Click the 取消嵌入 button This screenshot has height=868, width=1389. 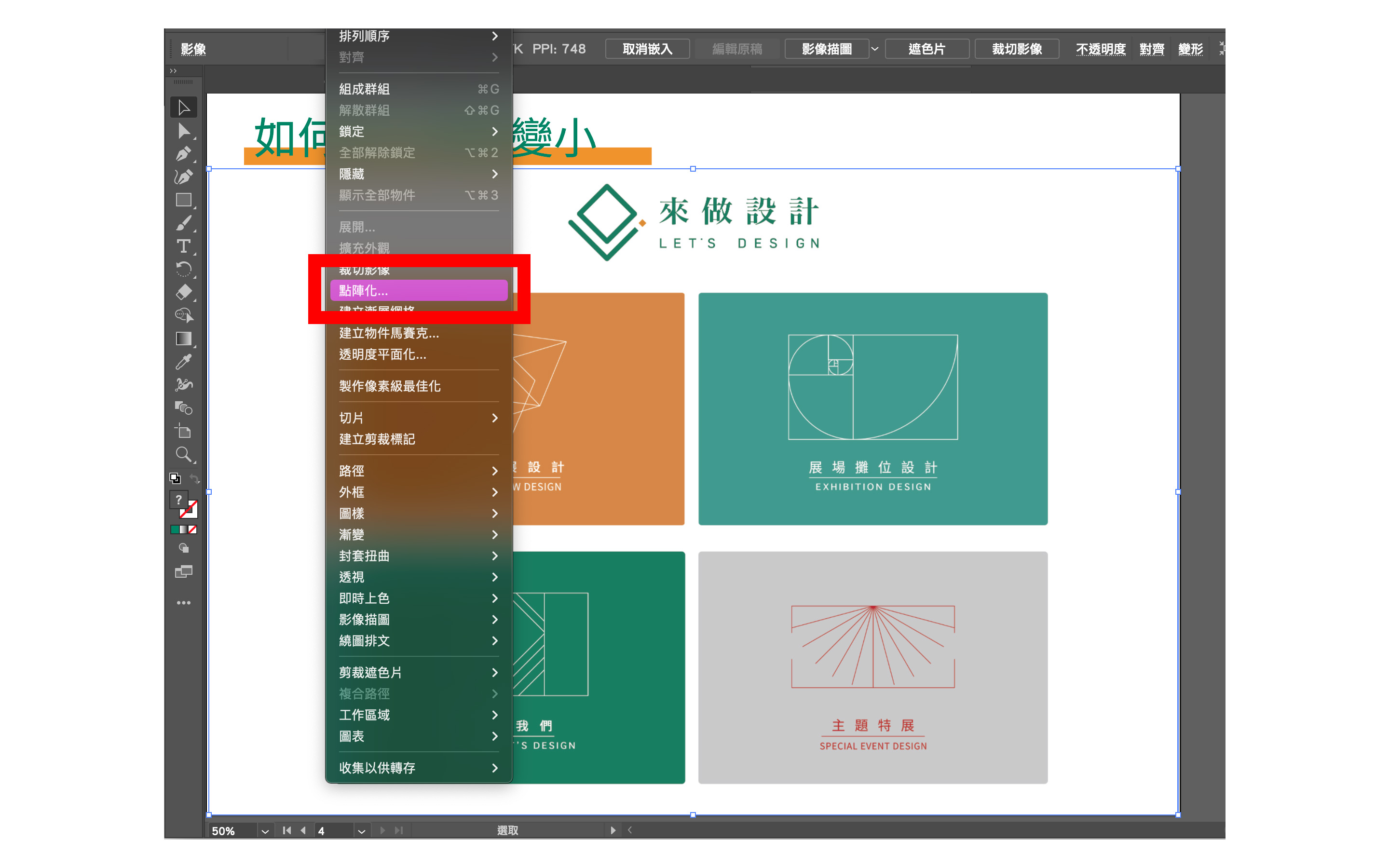pos(647,49)
